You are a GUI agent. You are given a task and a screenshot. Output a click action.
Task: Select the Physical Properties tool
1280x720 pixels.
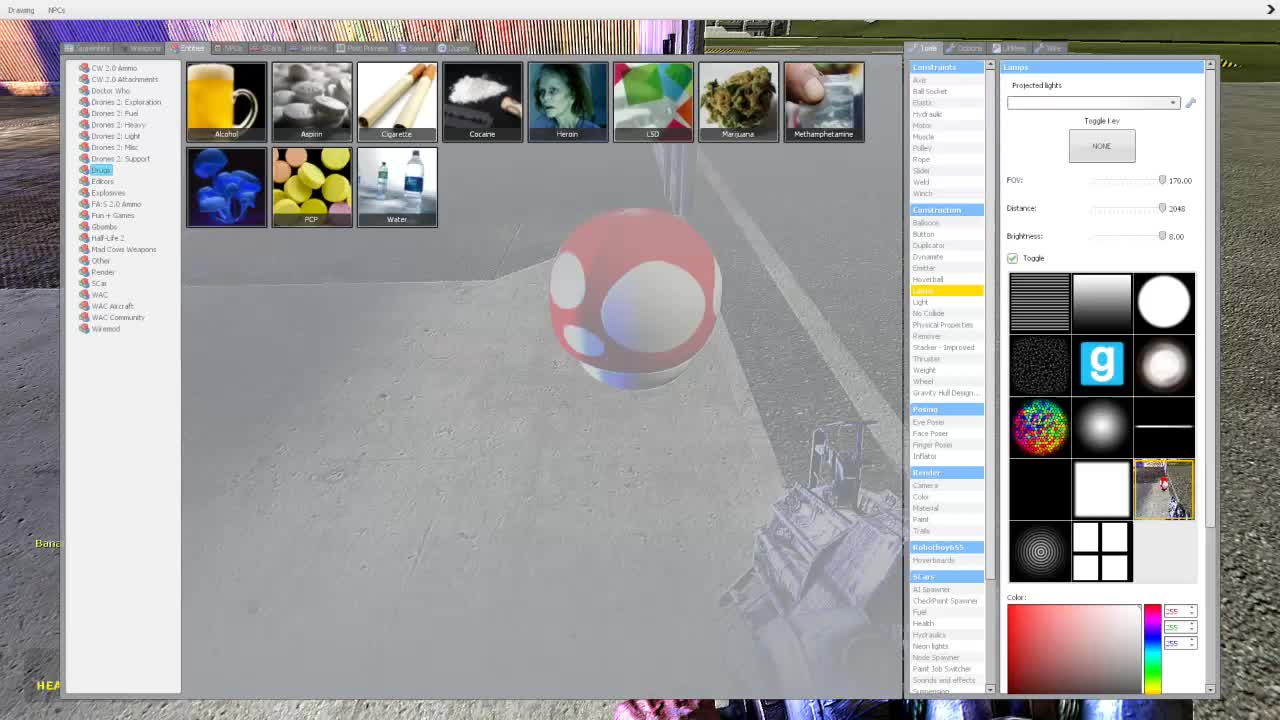942,325
